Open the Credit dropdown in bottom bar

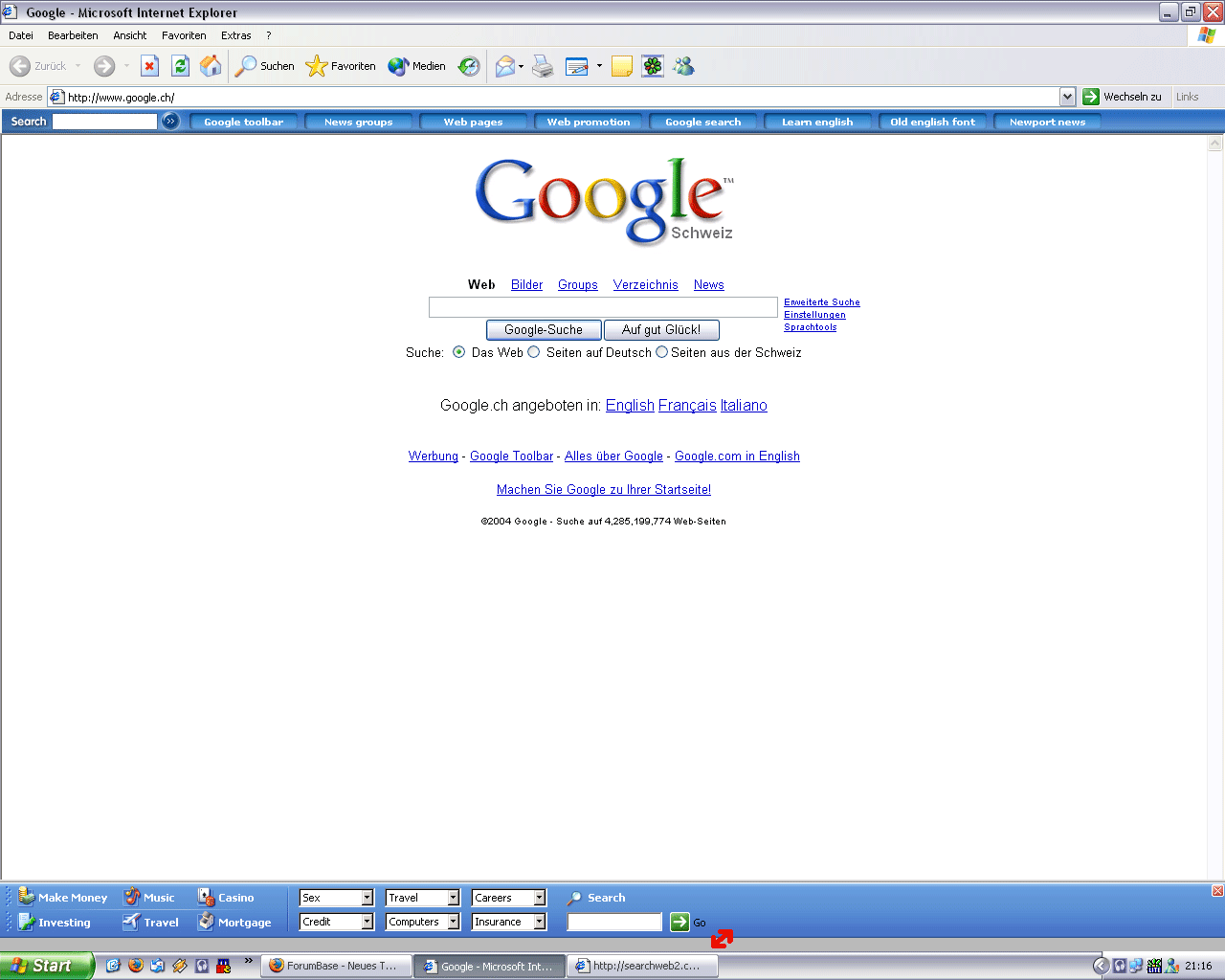click(337, 922)
